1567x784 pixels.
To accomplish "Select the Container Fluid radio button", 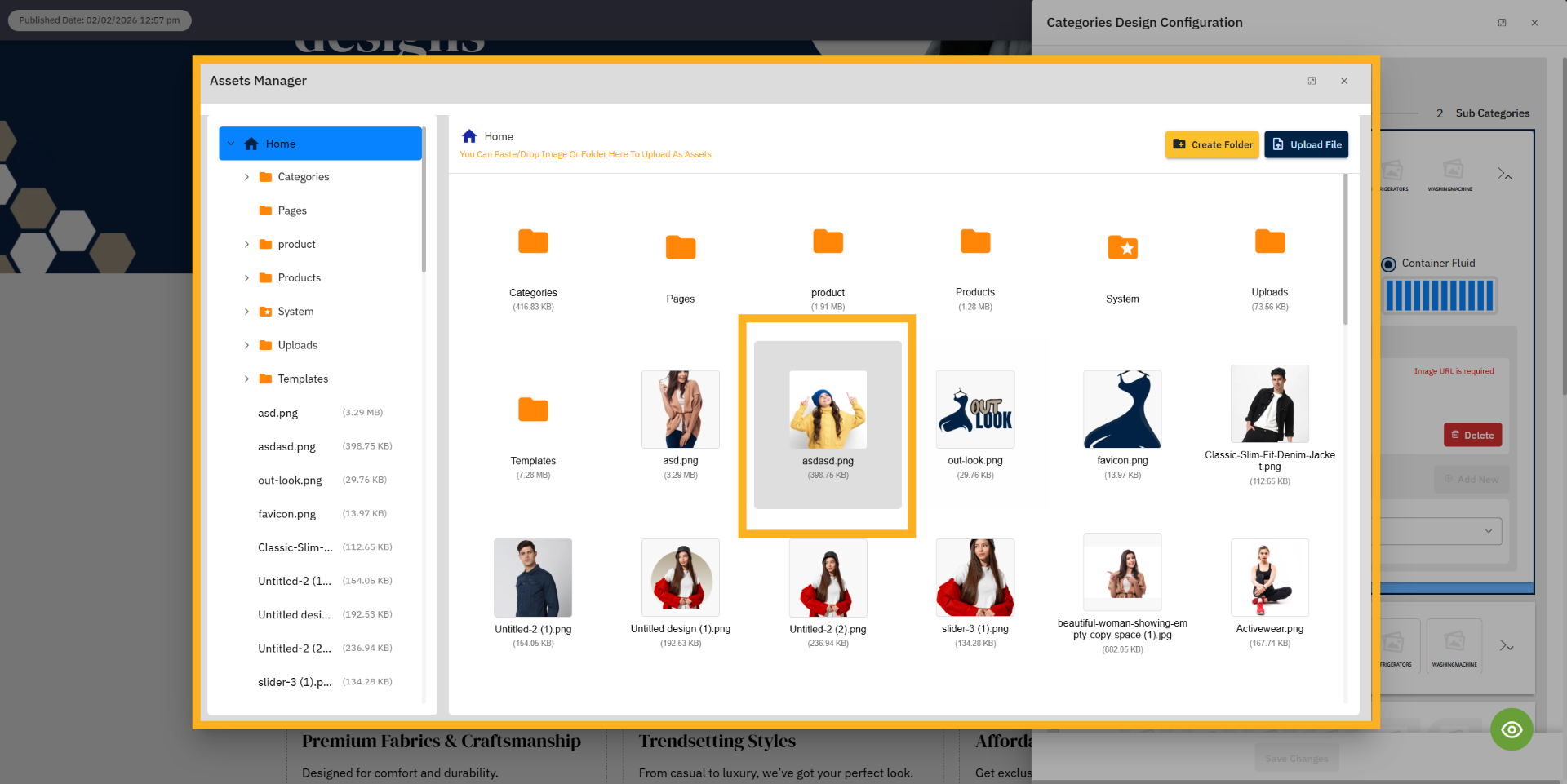I will point(1388,263).
